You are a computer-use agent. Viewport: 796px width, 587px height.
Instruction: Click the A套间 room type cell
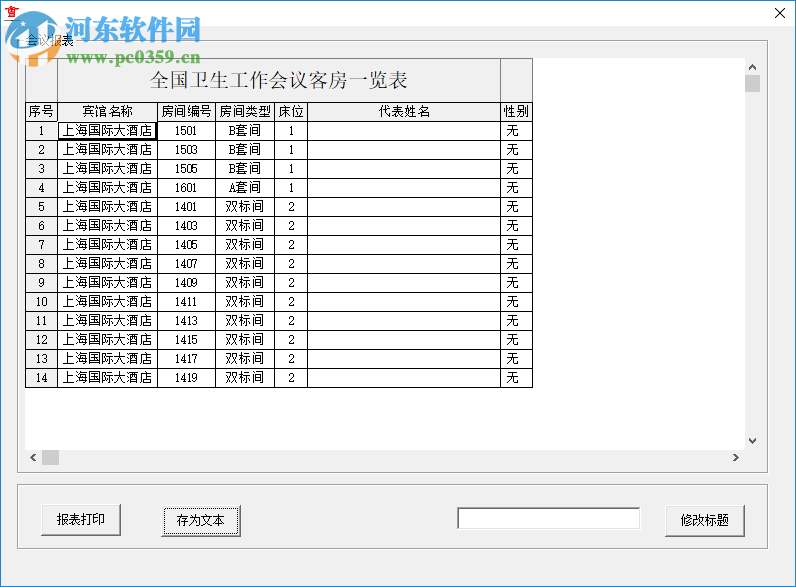(x=245, y=188)
